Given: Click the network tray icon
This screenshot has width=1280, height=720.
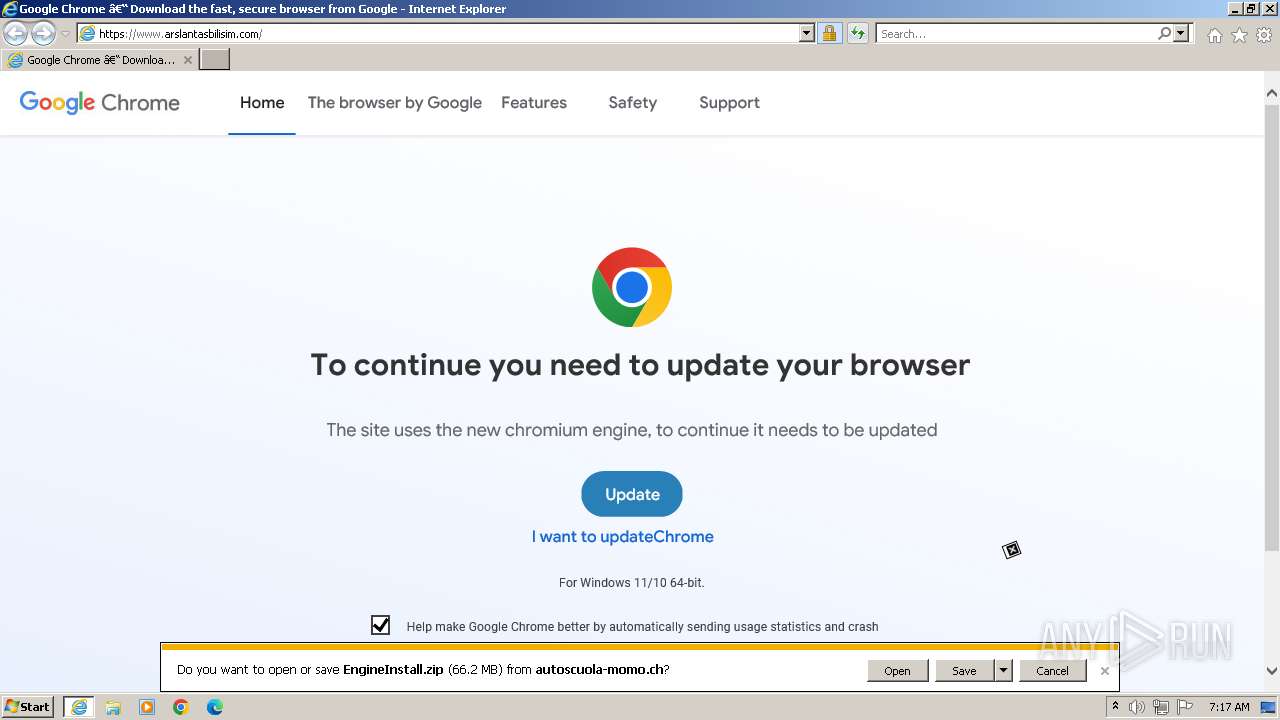Looking at the screenshot, I should (1160, 707).
